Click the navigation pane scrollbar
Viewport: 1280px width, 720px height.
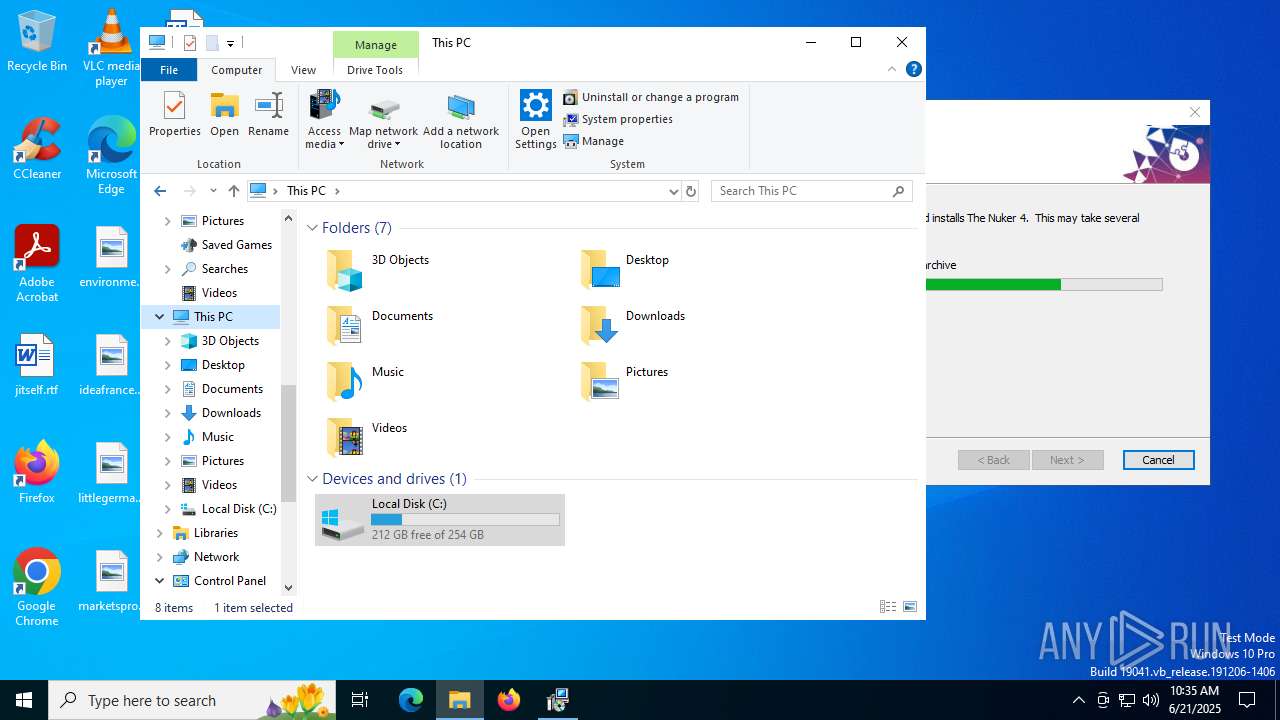[x=289, y=443]
